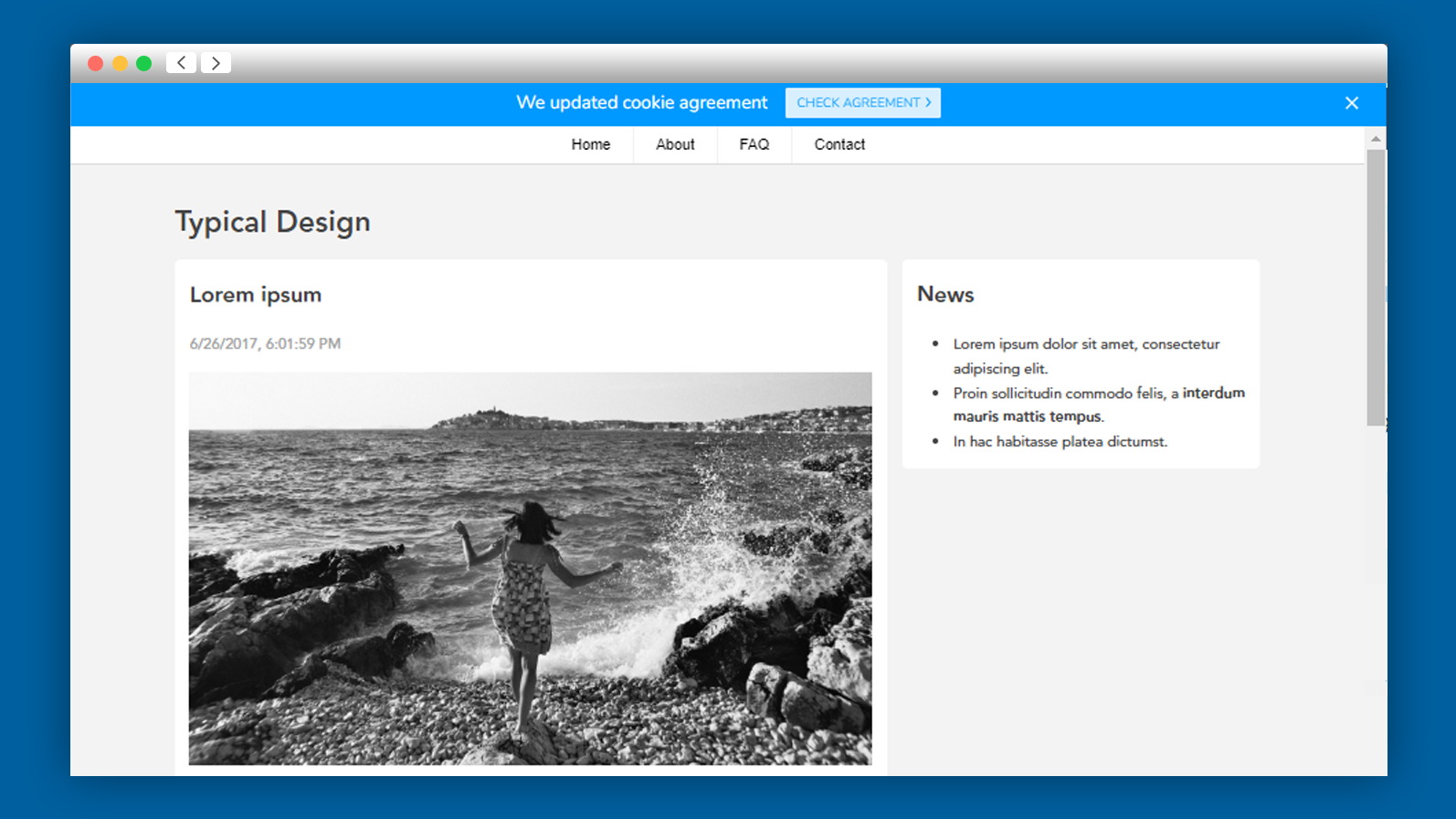This screenshot has height=819, width=1456.
Task: Select the In hac habitasse news item
Action: coord(1060,442)
